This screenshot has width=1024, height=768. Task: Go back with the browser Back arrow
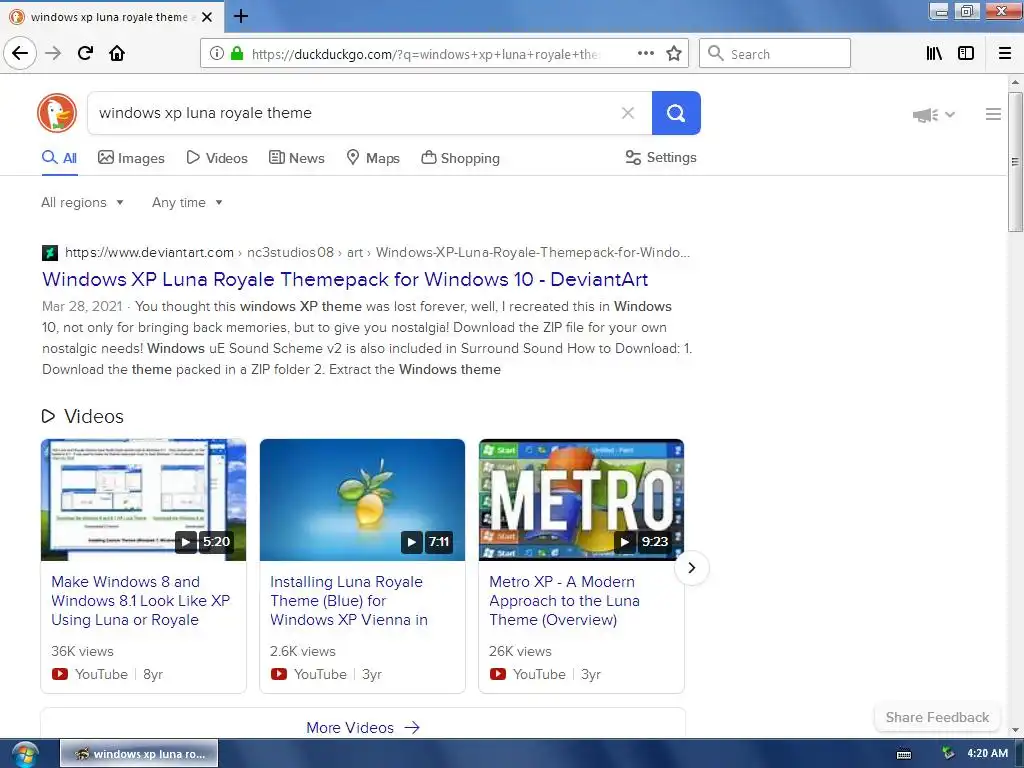tap(20, 53)
